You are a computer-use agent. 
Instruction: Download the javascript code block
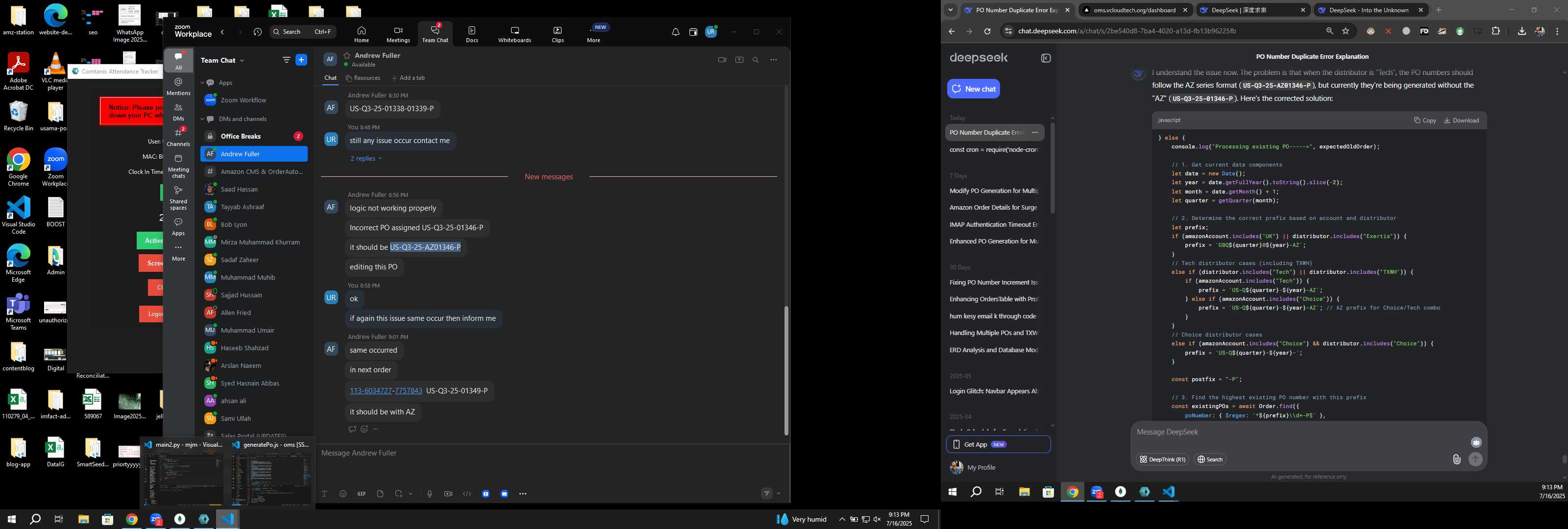[x=1462, y=120]
